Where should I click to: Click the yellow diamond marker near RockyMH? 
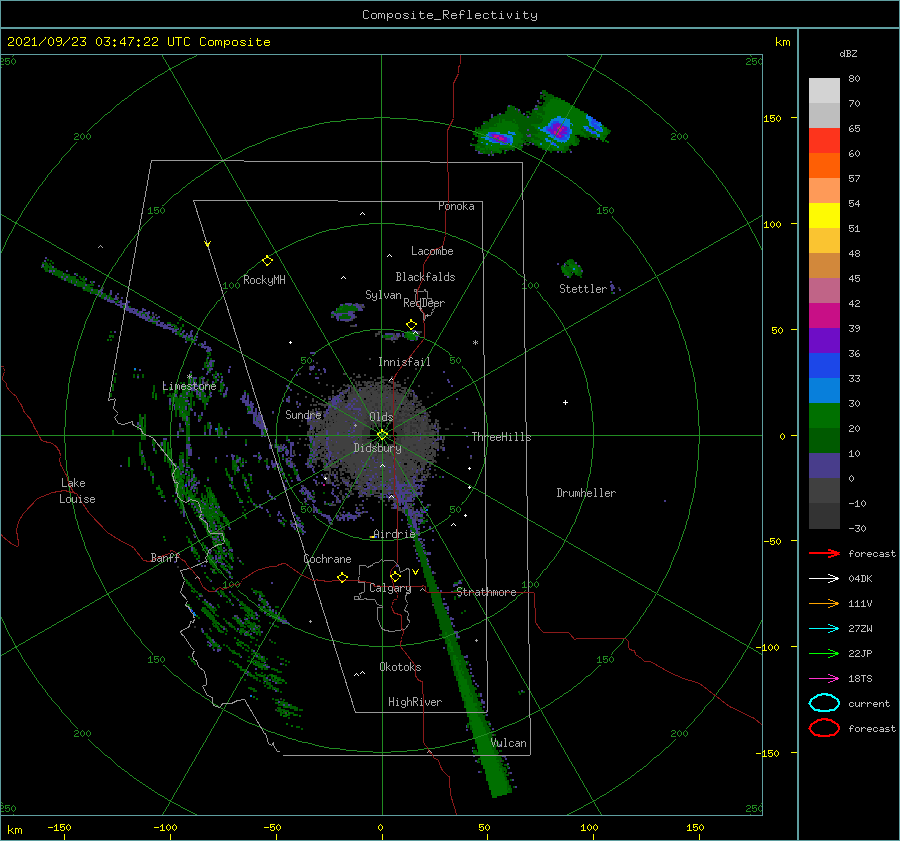click(267, 261)
